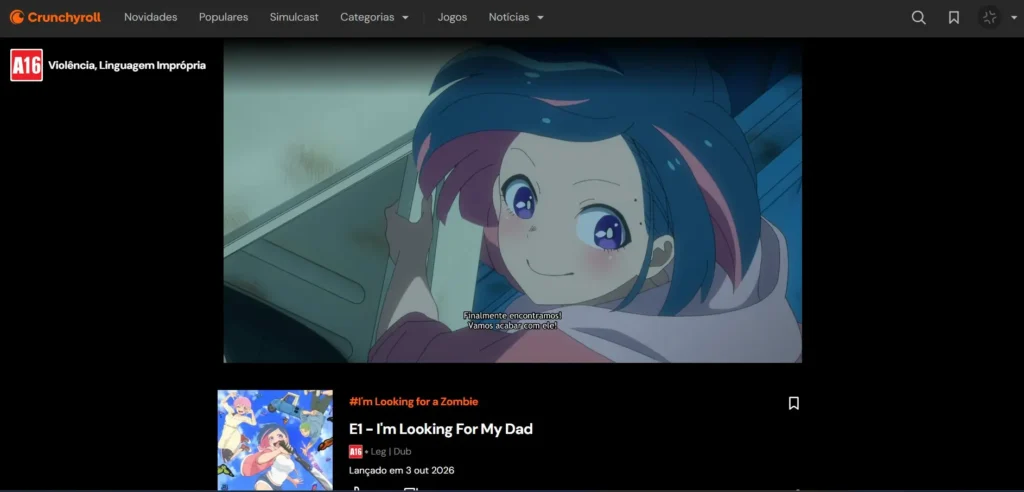Open the Simulcast page
This screenshot has height=492, width=1024.
point(294,18)
